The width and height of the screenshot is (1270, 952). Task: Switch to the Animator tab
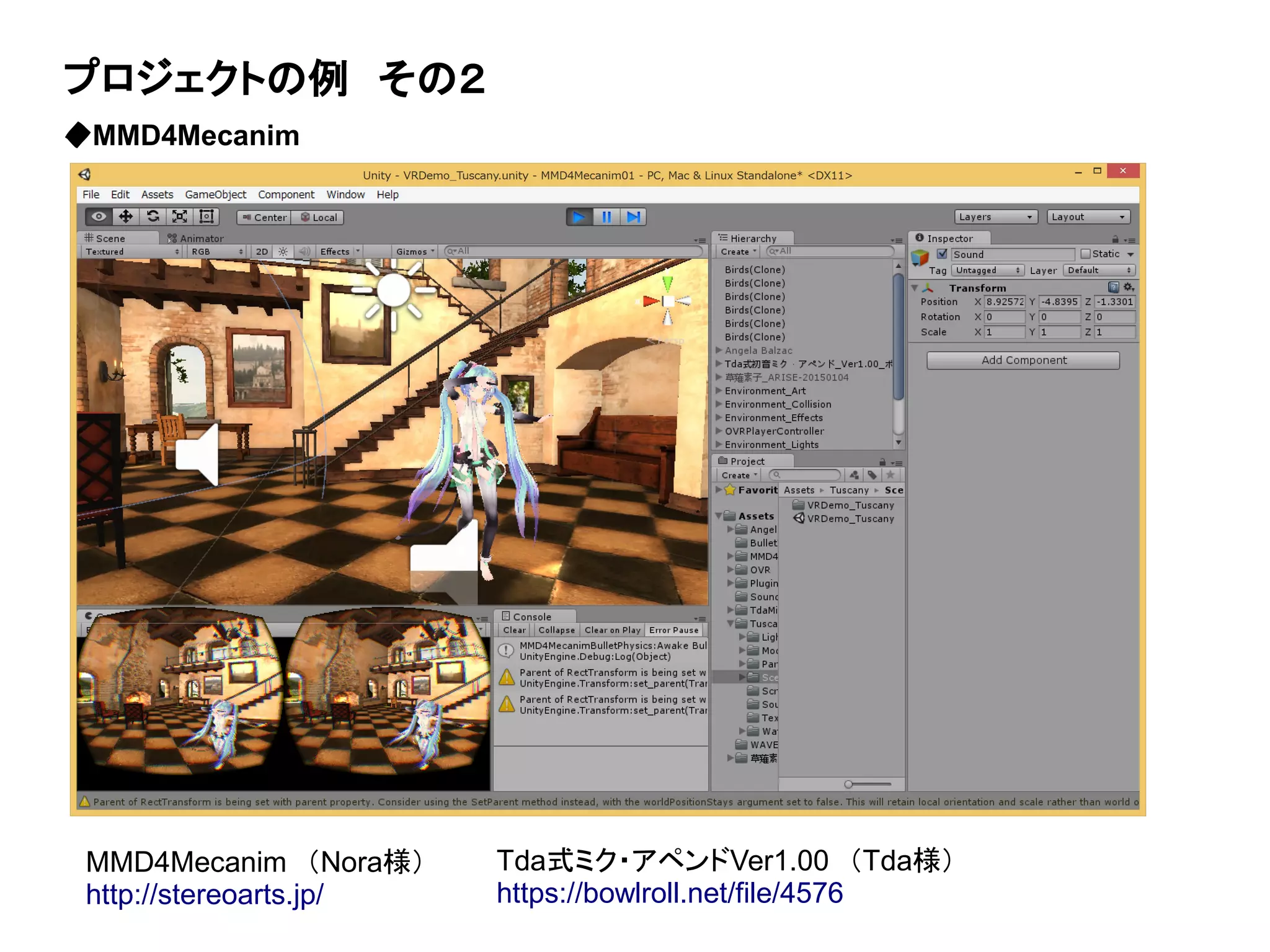(195, 238)
